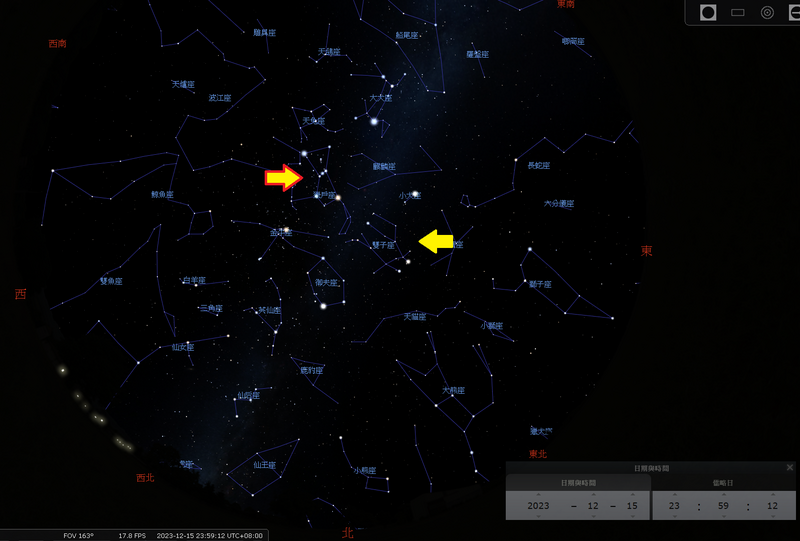
Task: Click the minute field showing 59
Action: click(x=725, y=506)
